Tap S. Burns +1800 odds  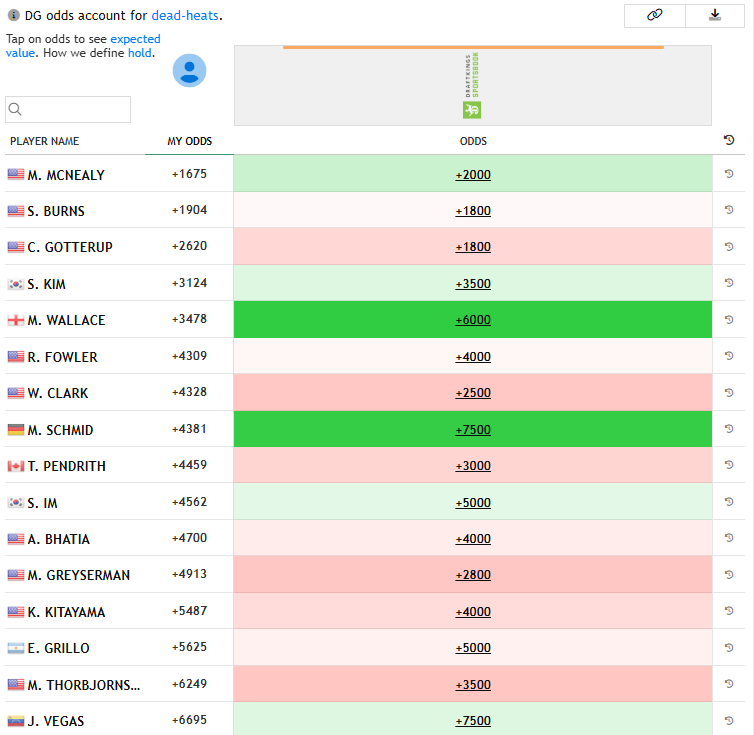click(x=473, y=211)
